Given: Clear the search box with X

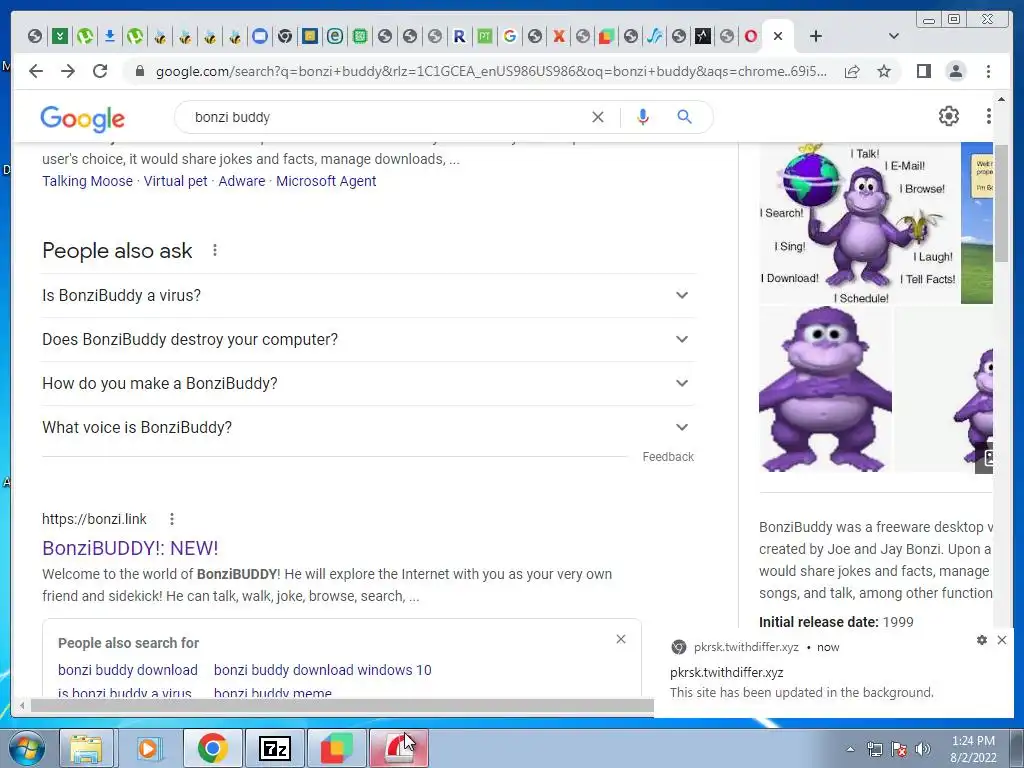Looking at the screenshot, I should tap(598, 117).
